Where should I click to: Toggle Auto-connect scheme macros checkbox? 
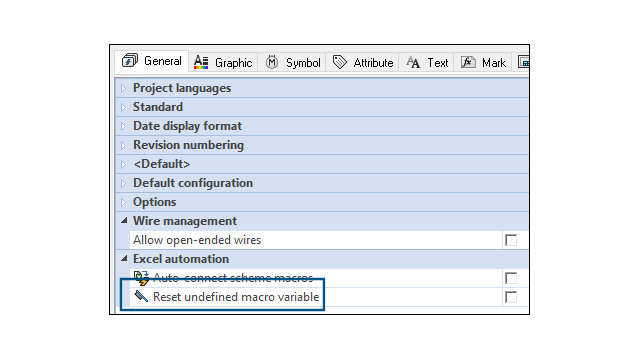(x=511, y=278)
